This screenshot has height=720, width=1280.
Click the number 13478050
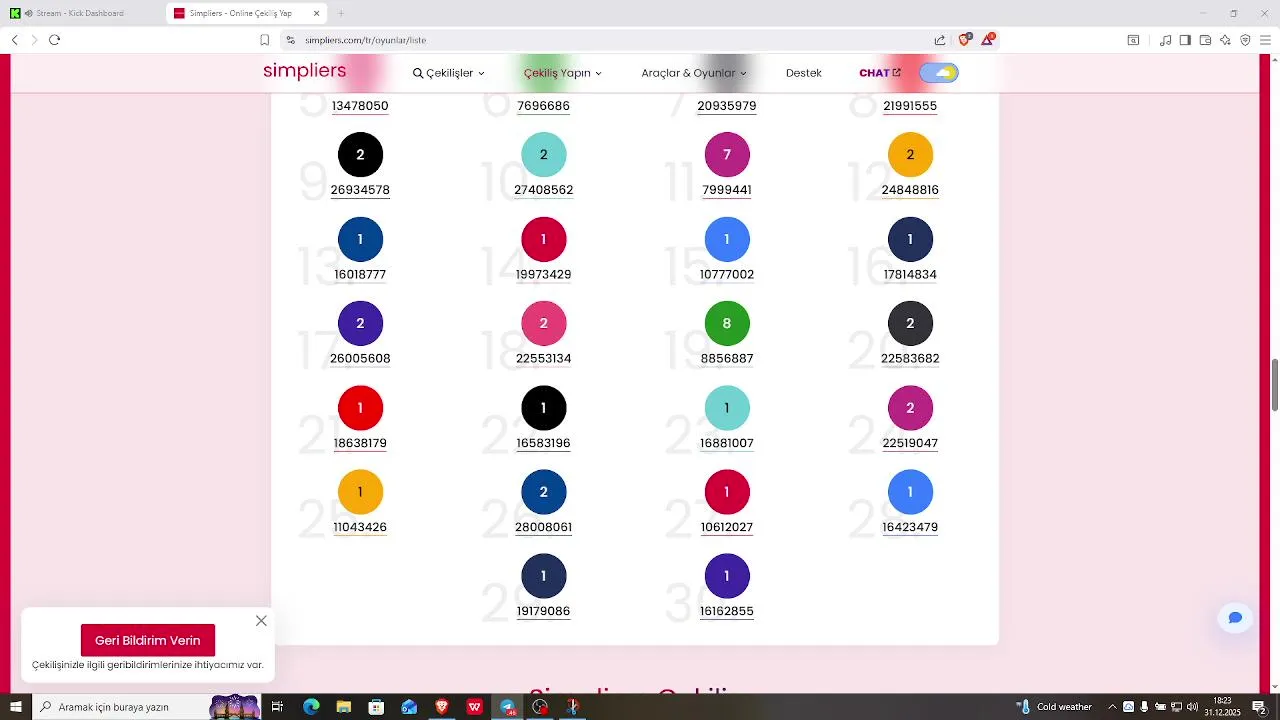pyautogui.click(x=360, y=106)
